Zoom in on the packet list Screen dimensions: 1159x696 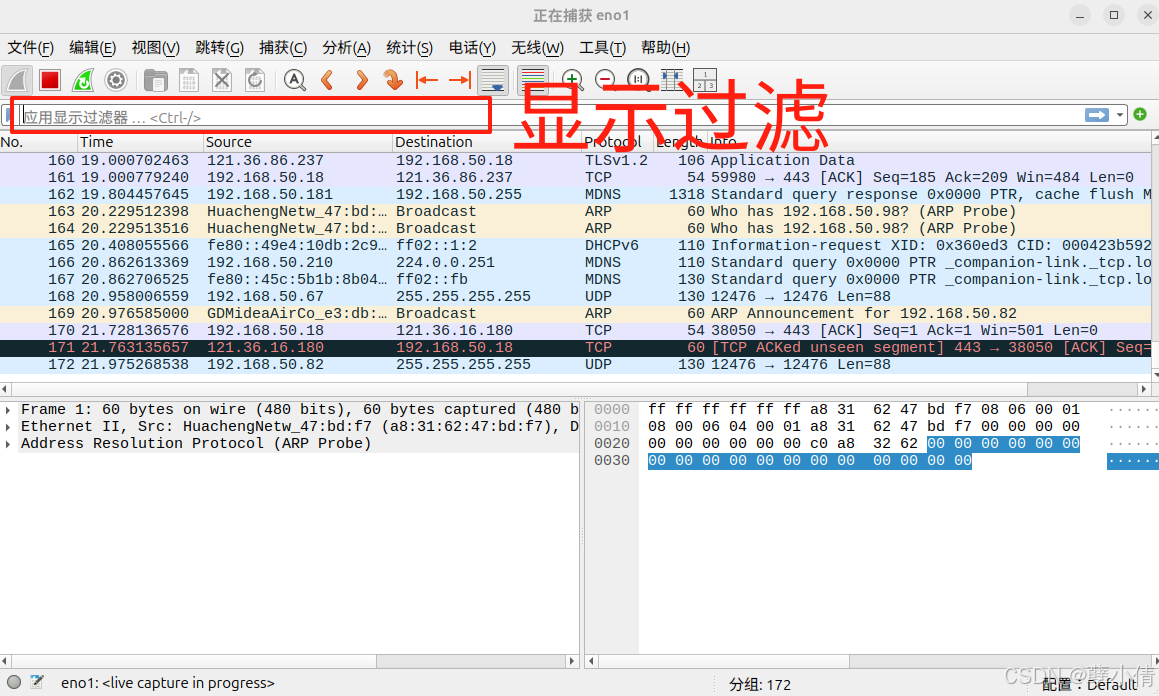tap(572, 80)
